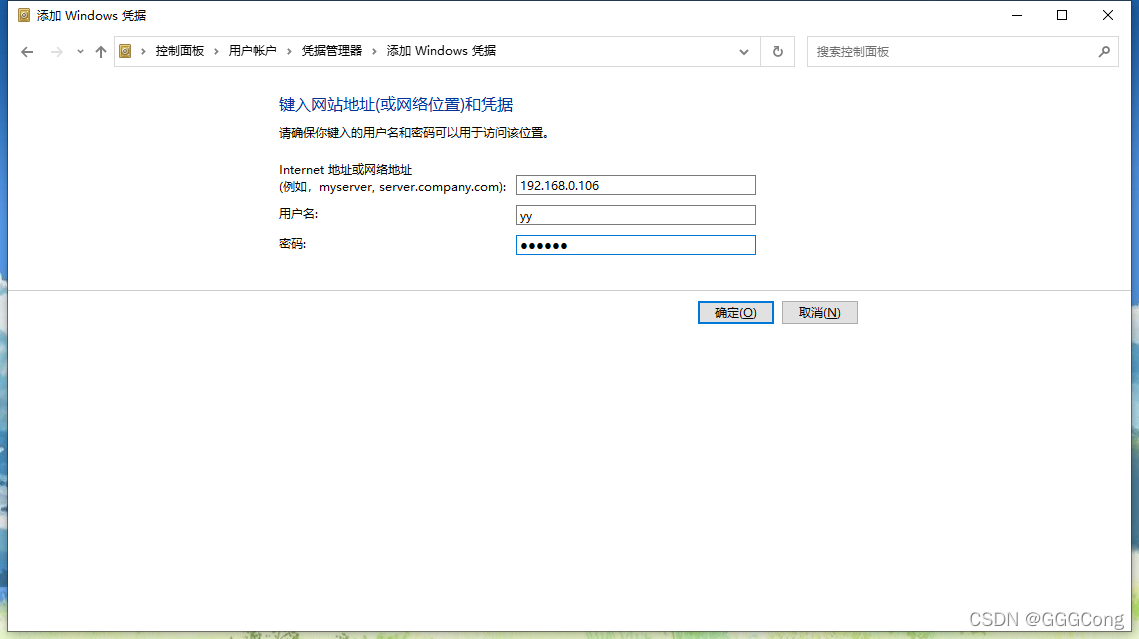This screenshot has height=639, width=1139.
Task: Click the 用户名: label
Action: pos(299,213)
